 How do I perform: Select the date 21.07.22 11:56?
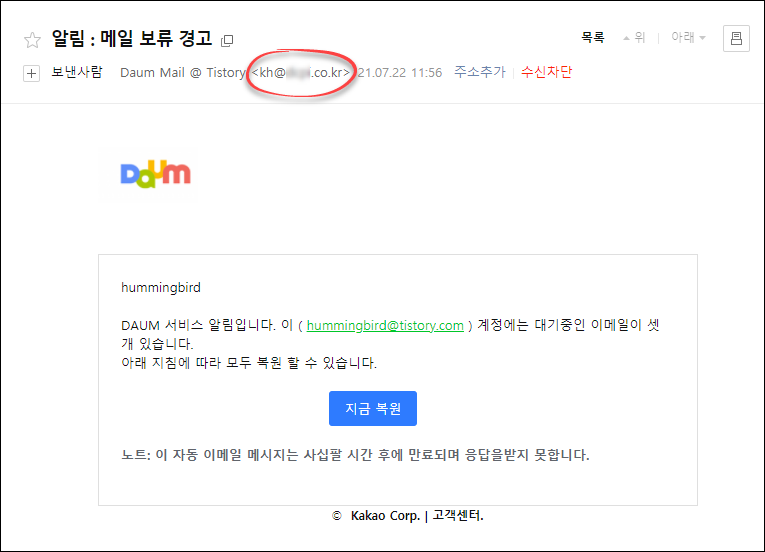tap(400, 73)
